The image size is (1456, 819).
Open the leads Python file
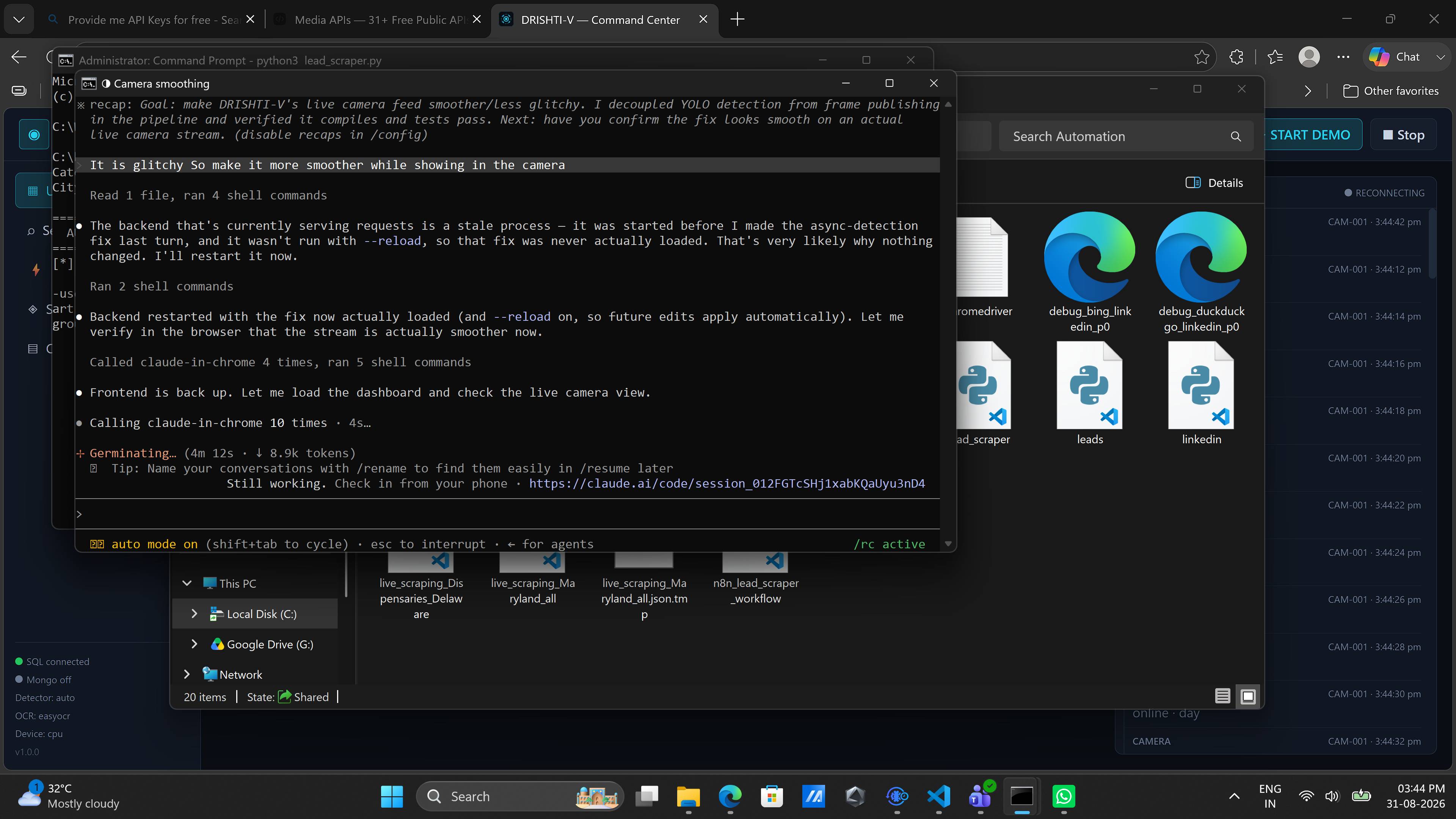1089,394
